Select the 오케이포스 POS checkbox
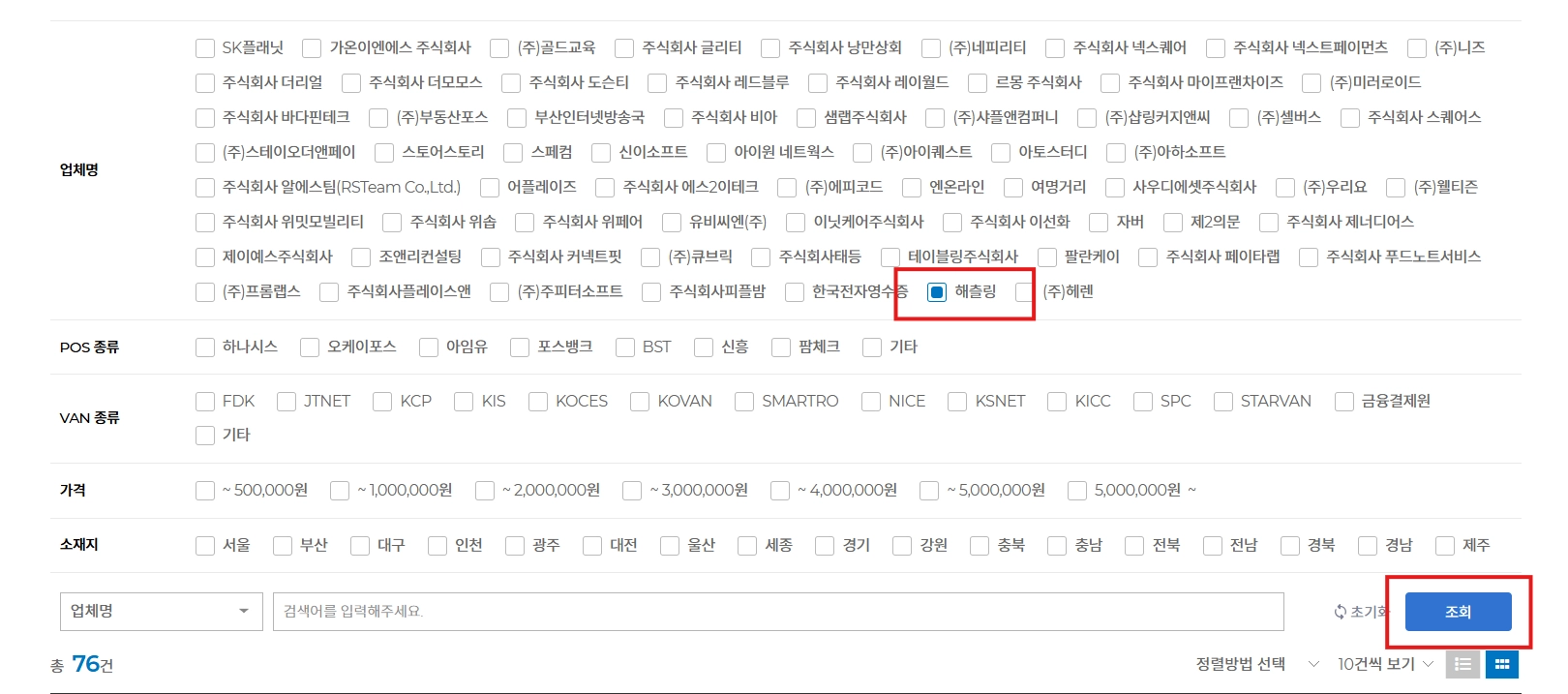The height and width of the screenshot is (694, 1568). click(310, 347)
